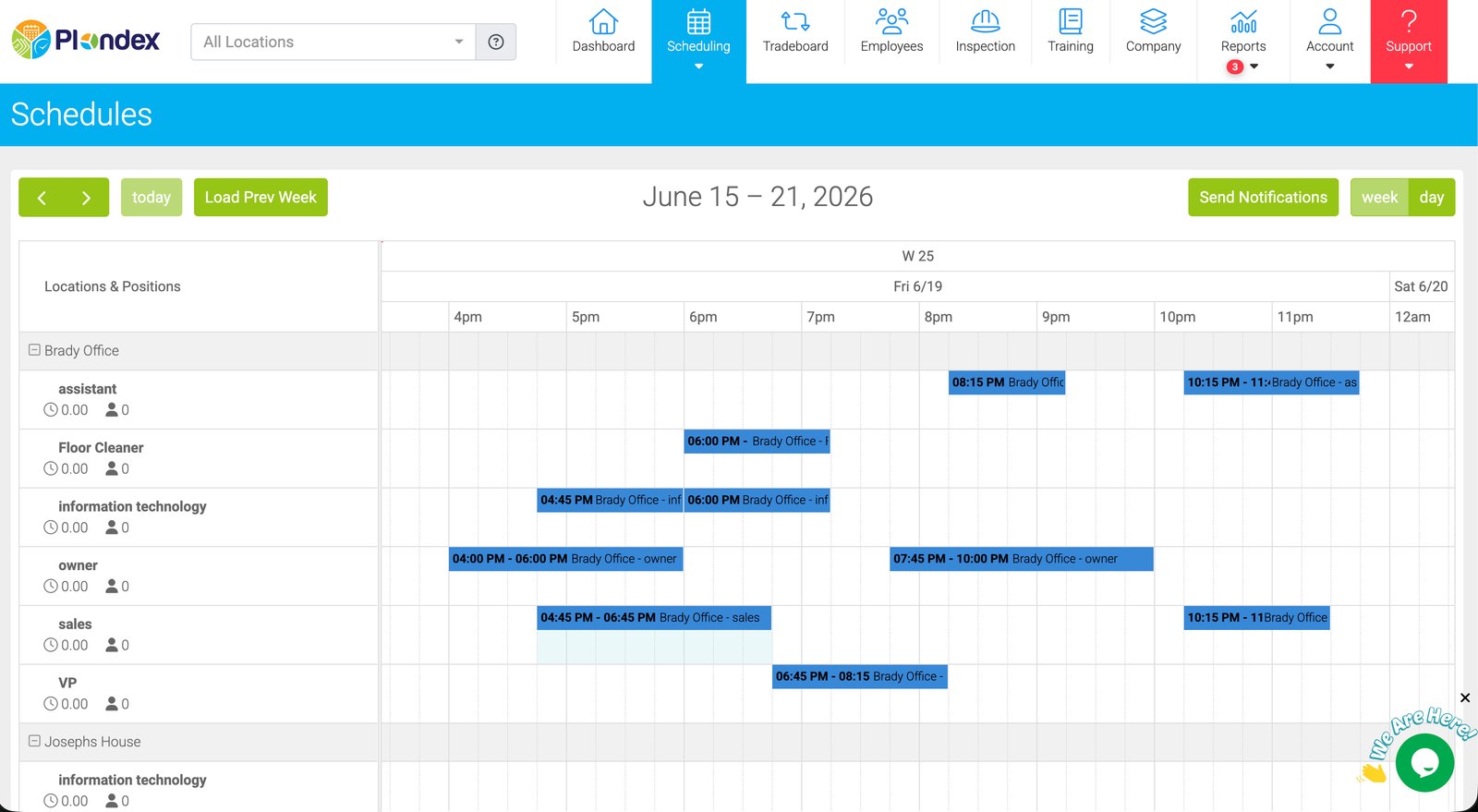Open the All Locations dropdown
This screenshot has width=1478, height=812.
pyautogui.click(x=333, y=42)
